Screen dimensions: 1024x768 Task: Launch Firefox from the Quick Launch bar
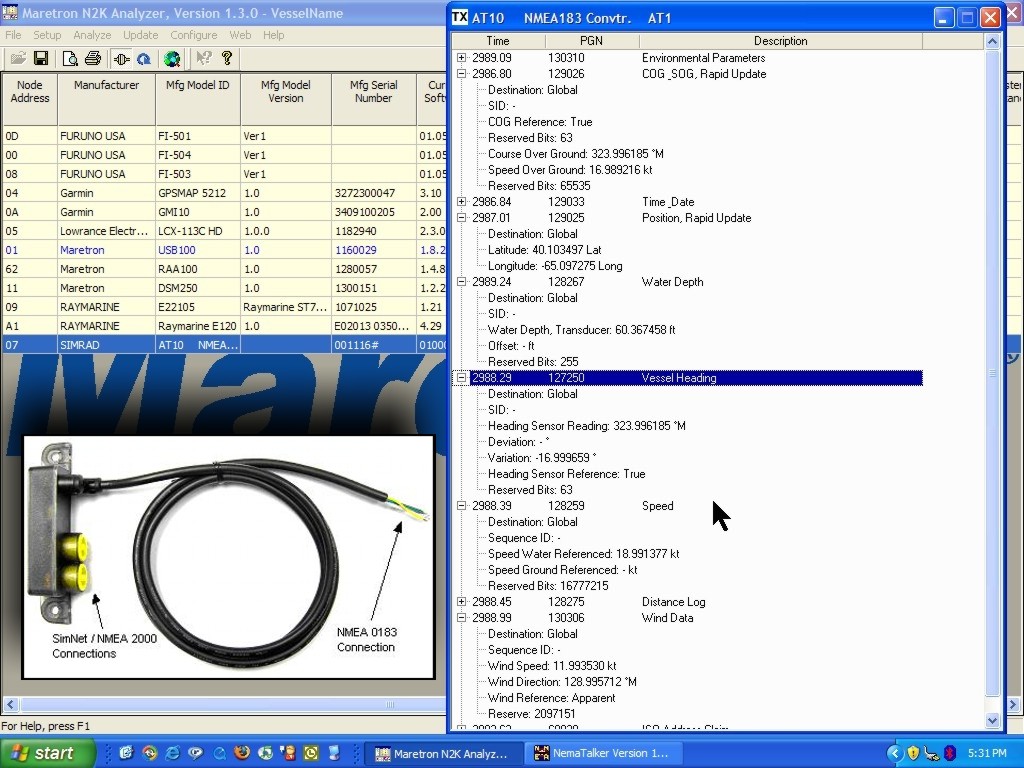point(242,753)
